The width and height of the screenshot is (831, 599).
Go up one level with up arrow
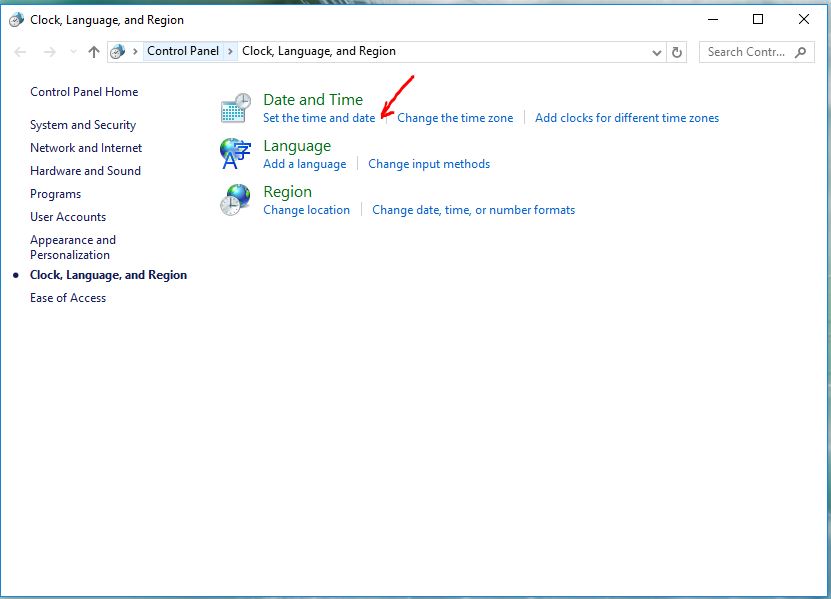(x=94, y=52)
